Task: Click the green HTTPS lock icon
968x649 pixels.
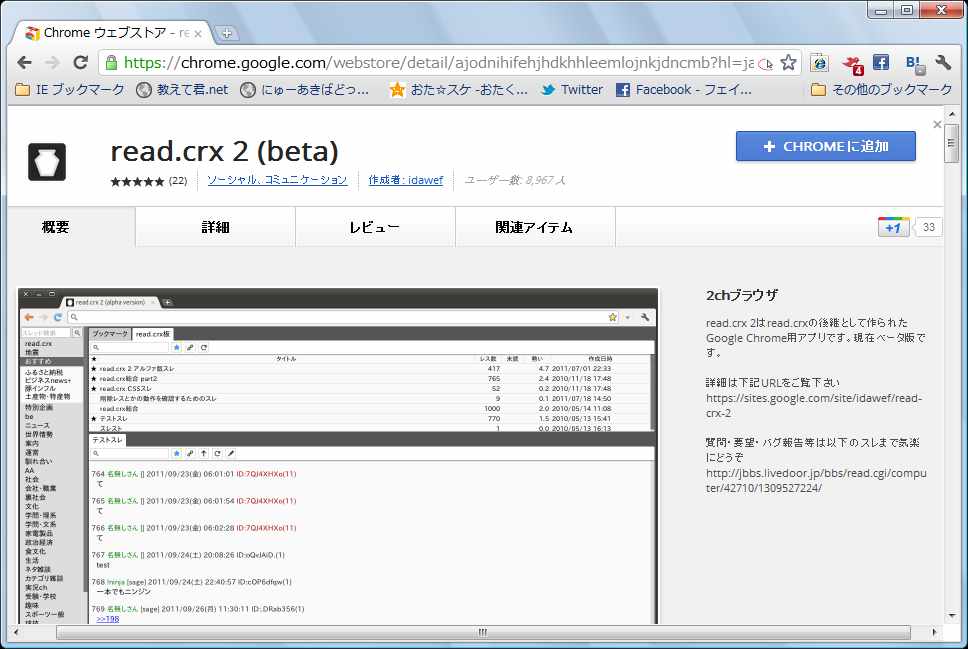Action: [x=111, y=62]
